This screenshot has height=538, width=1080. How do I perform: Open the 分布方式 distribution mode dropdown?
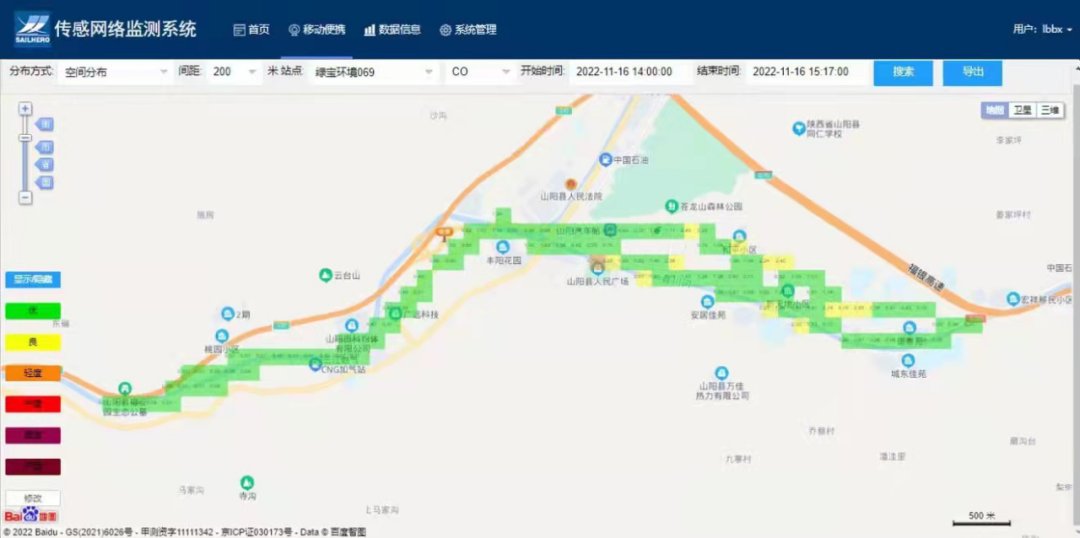coord(116,72)
